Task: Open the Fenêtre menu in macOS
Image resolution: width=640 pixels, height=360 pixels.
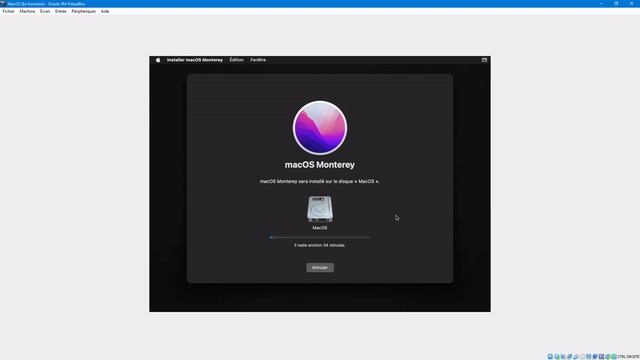Action: point(258,60)
